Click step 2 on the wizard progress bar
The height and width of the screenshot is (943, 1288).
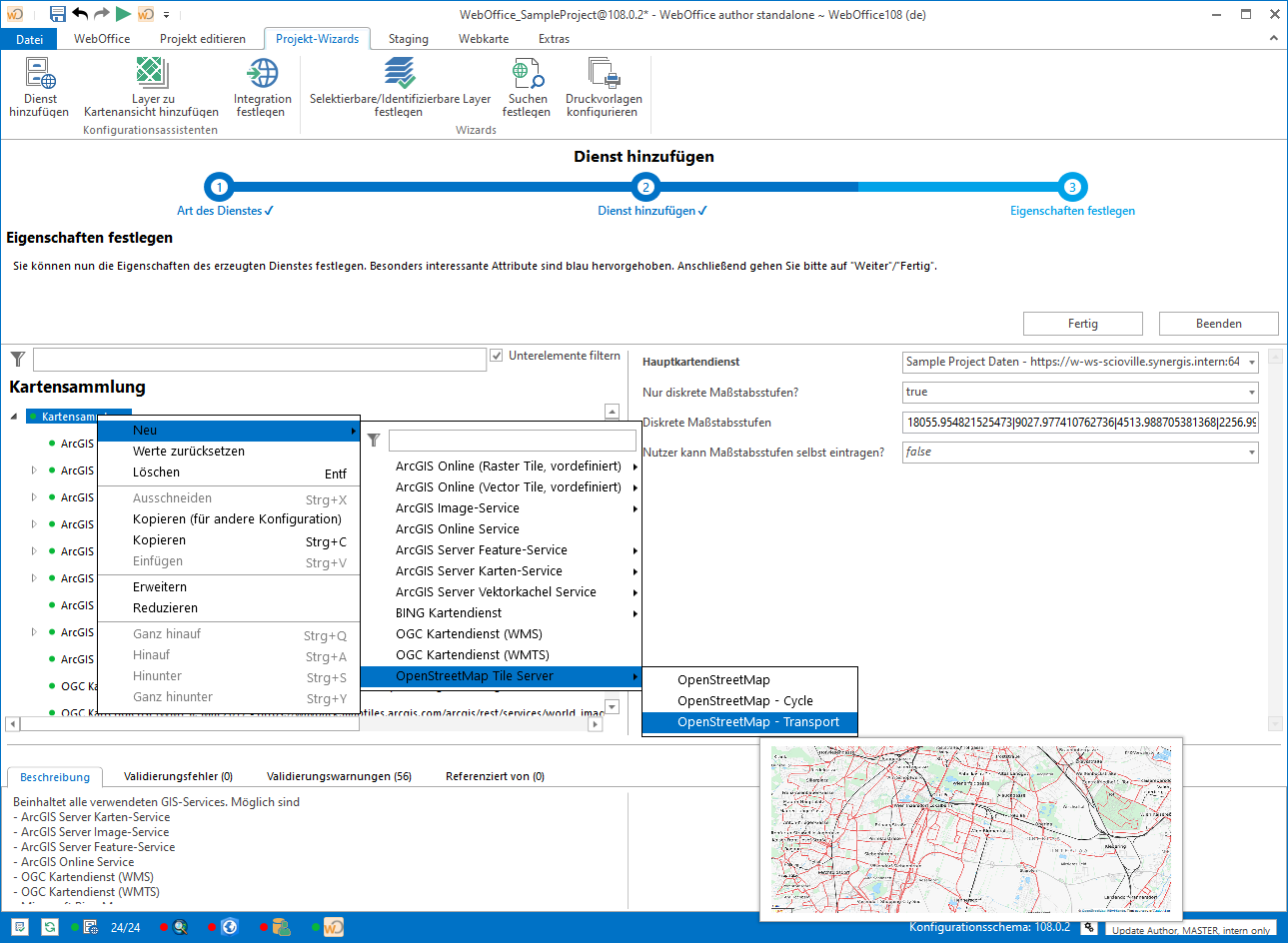coord(645,187)
